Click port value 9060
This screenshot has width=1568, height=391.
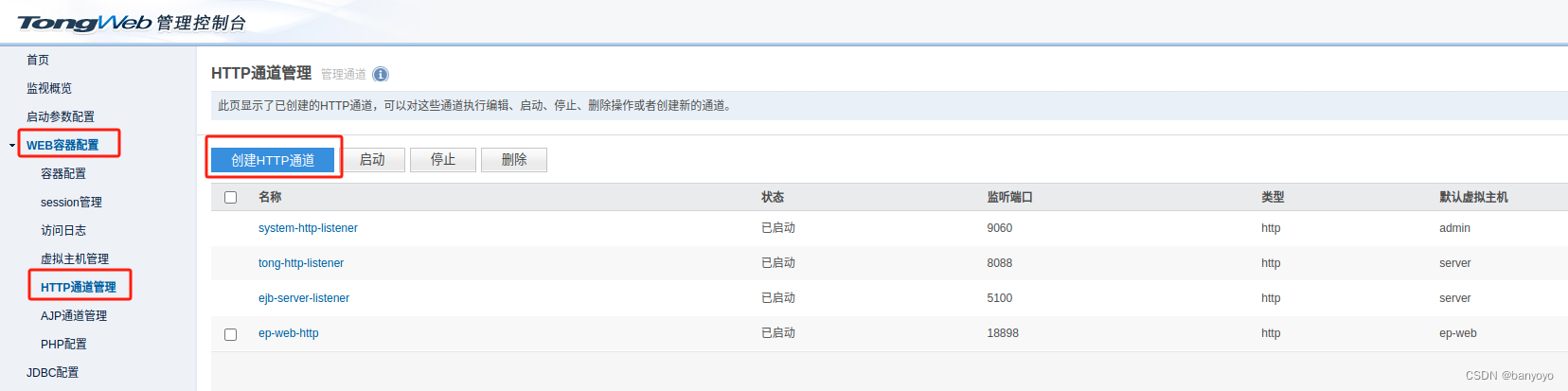pyautogui.click(x=1000, y=228)
